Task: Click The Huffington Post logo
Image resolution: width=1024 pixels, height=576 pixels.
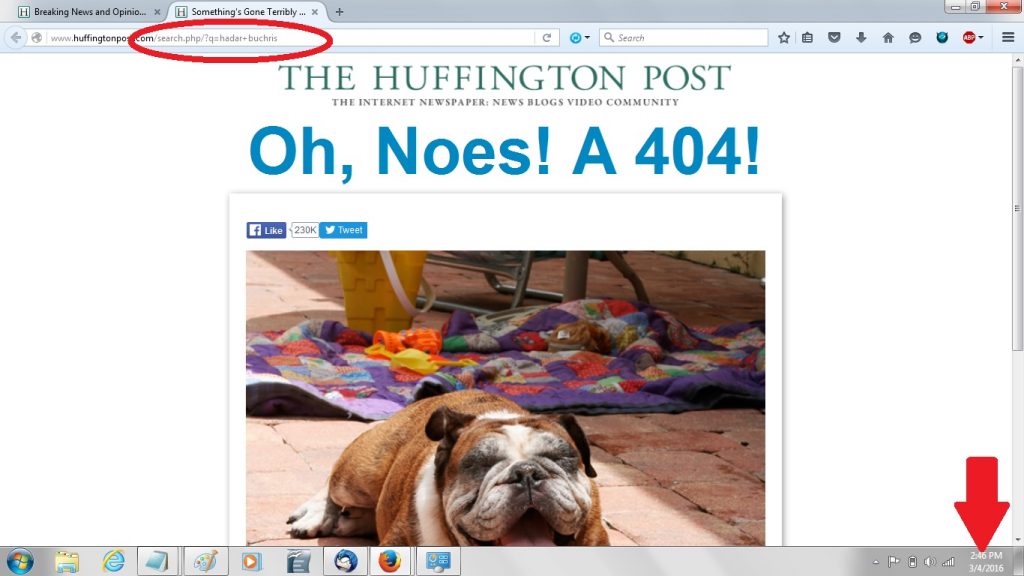Action: pyautogui.click(x=504, y=85)
